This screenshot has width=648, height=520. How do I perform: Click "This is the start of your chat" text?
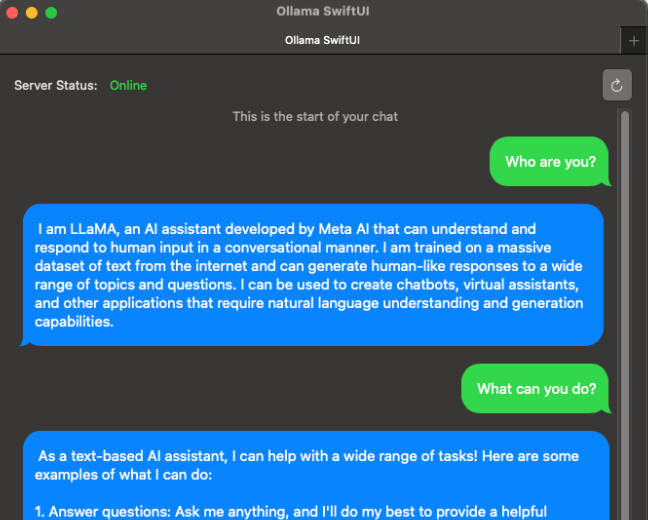point(315,117)
